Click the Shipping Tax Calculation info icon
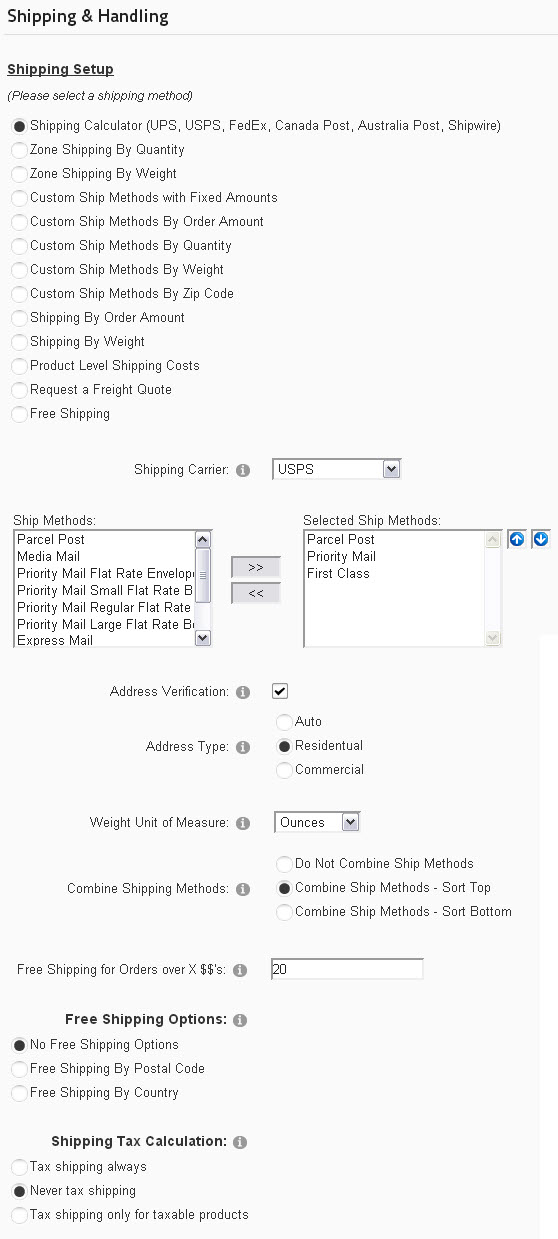Image resolution: width=558 pixels, height=1239 pixels. click(x=240, y=1142)
